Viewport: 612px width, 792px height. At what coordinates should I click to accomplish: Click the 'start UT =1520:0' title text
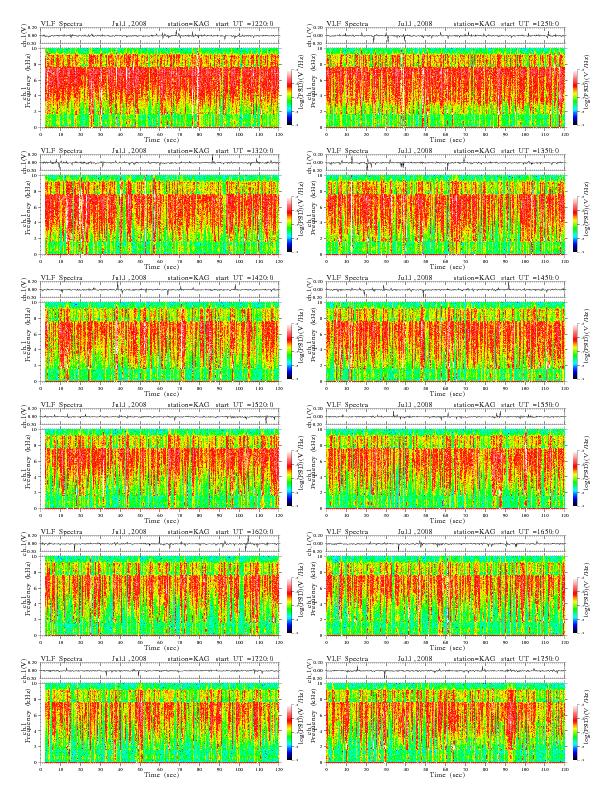(x=244, y=405)
